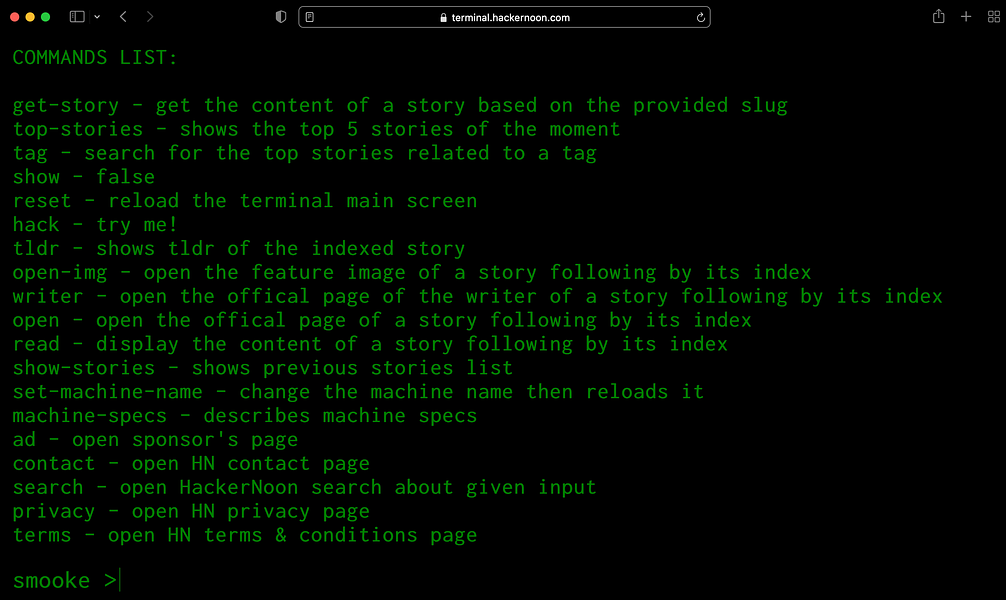
Task: Click the 'COMMANDS LIST:' heading
Action: coord(95,58)
